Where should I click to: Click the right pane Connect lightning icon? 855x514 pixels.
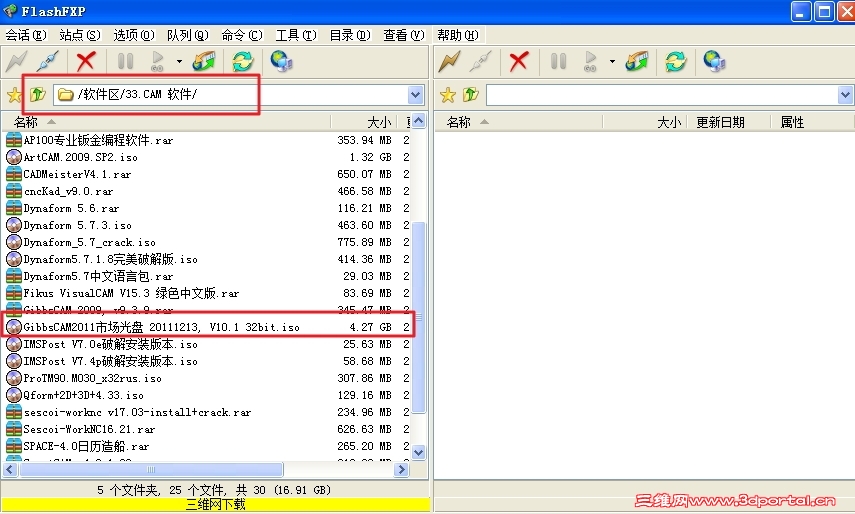tap(449, 61)
